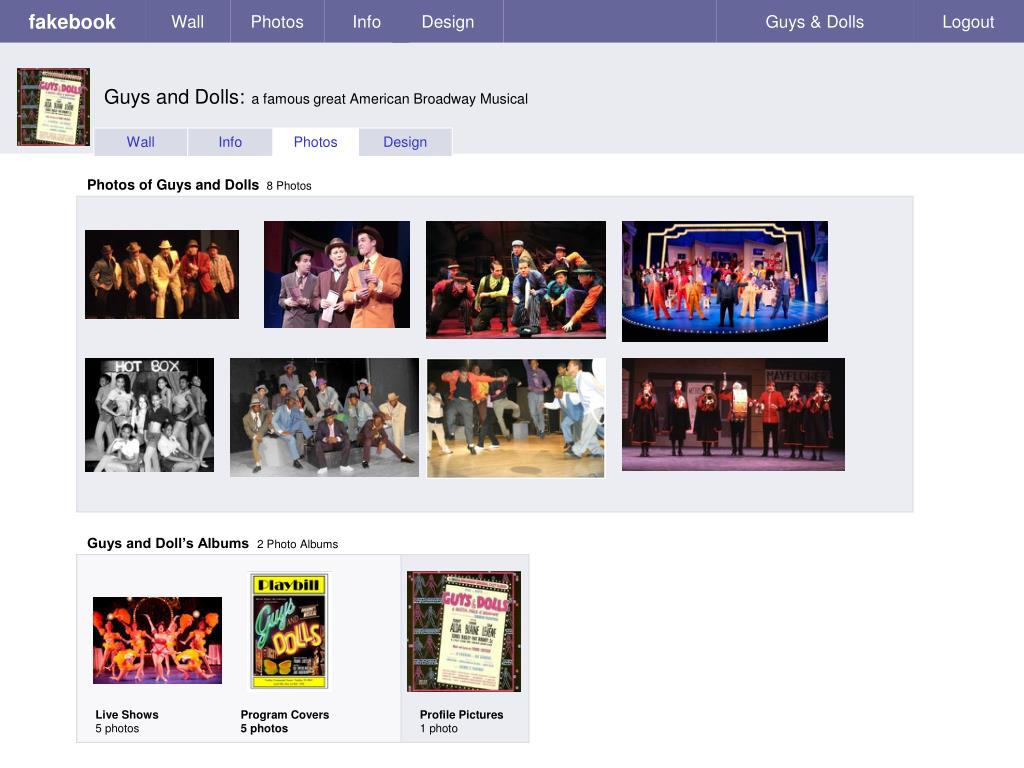
Task: Open photo of red-uniformed mission band
Action: point(733,414)
